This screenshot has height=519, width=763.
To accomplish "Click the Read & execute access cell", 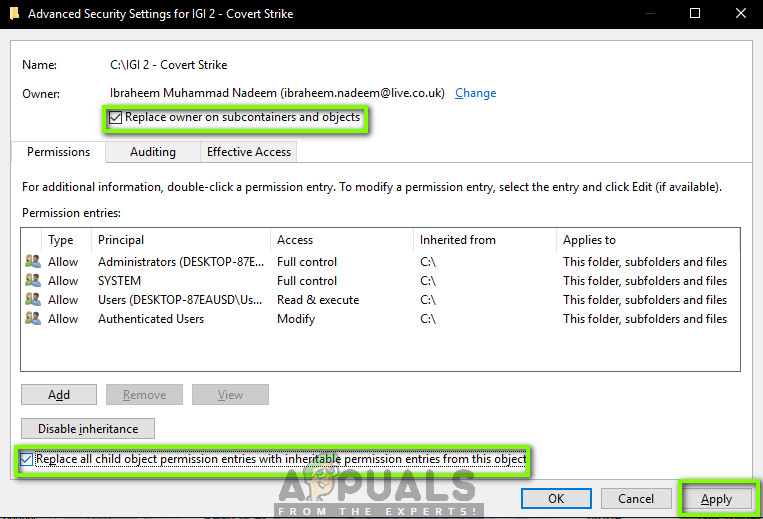I will (x=318, y=300).
